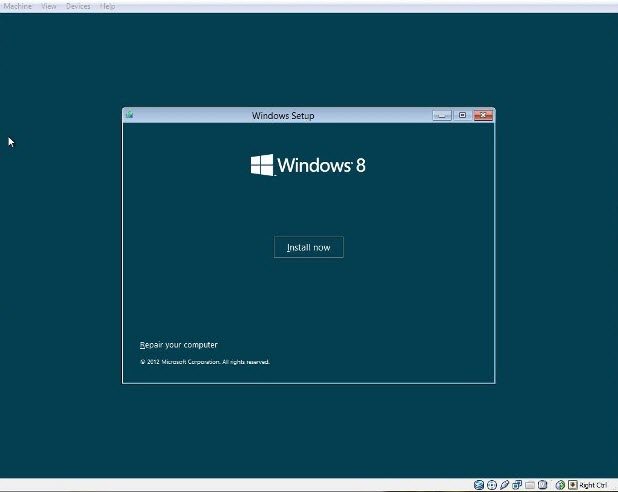Click the Right Ctrl host key label
Viewport: 618px width, 492px height.
click(593, 485)
